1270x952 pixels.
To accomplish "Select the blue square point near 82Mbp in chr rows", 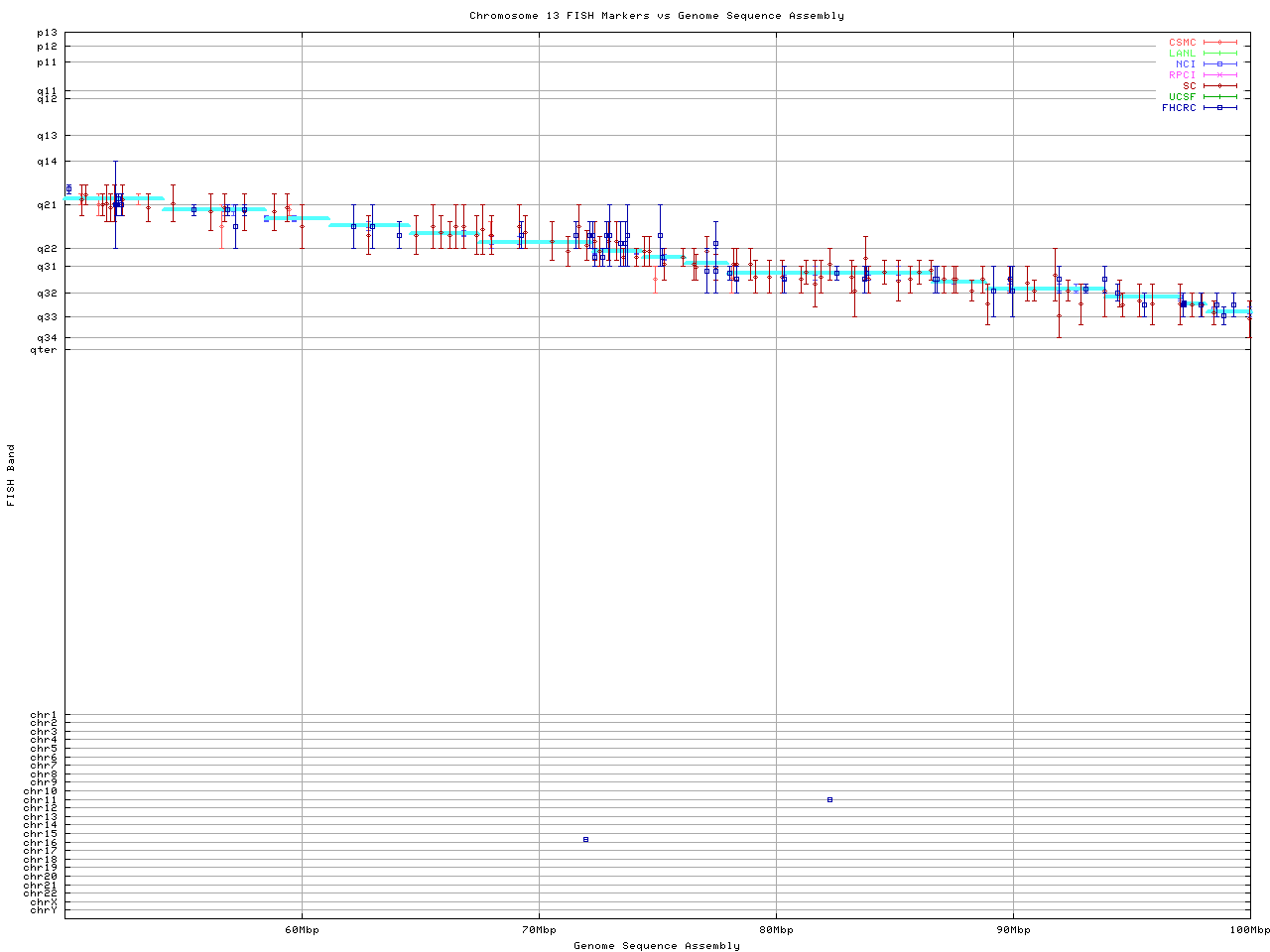I will (829, 799).
